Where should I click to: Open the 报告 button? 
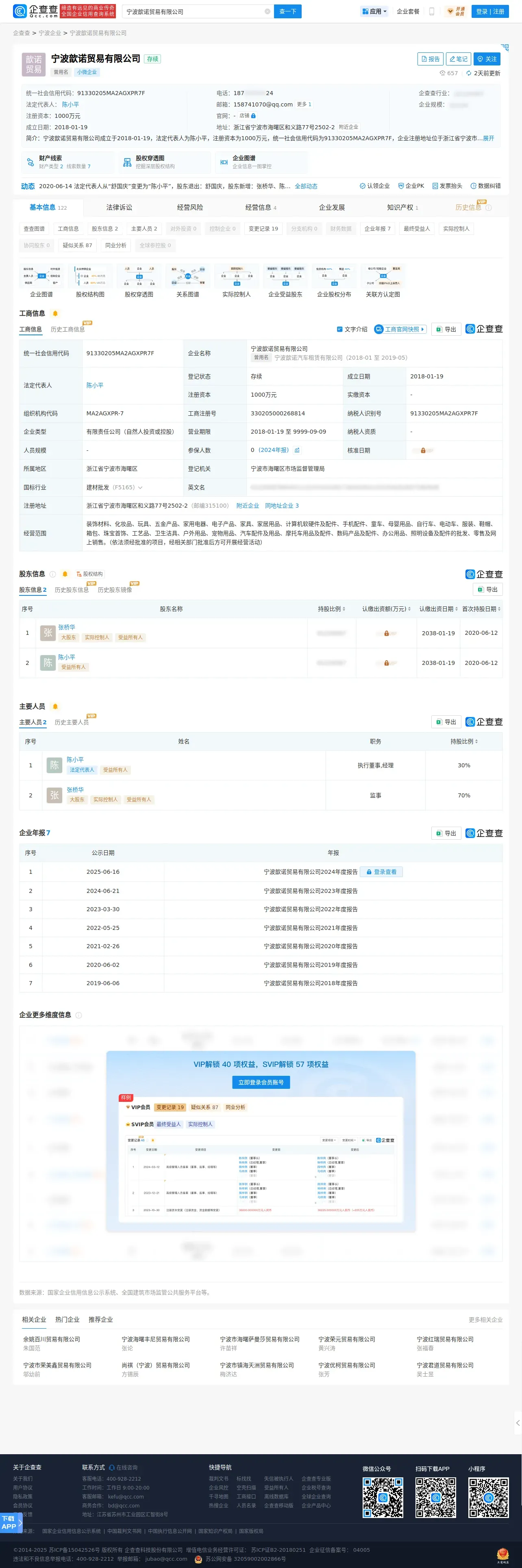point(430,59)
